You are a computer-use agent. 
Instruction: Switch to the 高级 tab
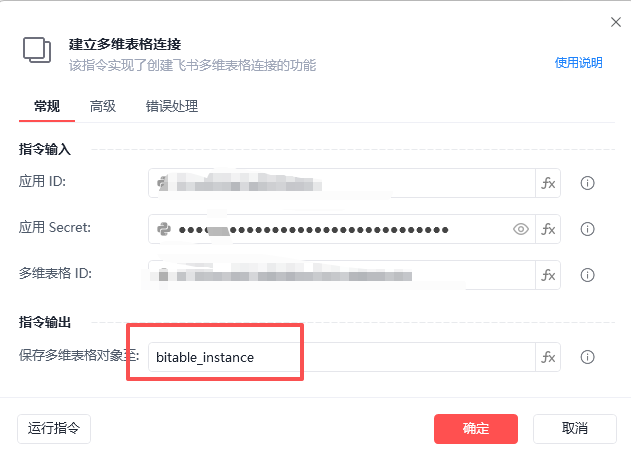click(103, 107)
